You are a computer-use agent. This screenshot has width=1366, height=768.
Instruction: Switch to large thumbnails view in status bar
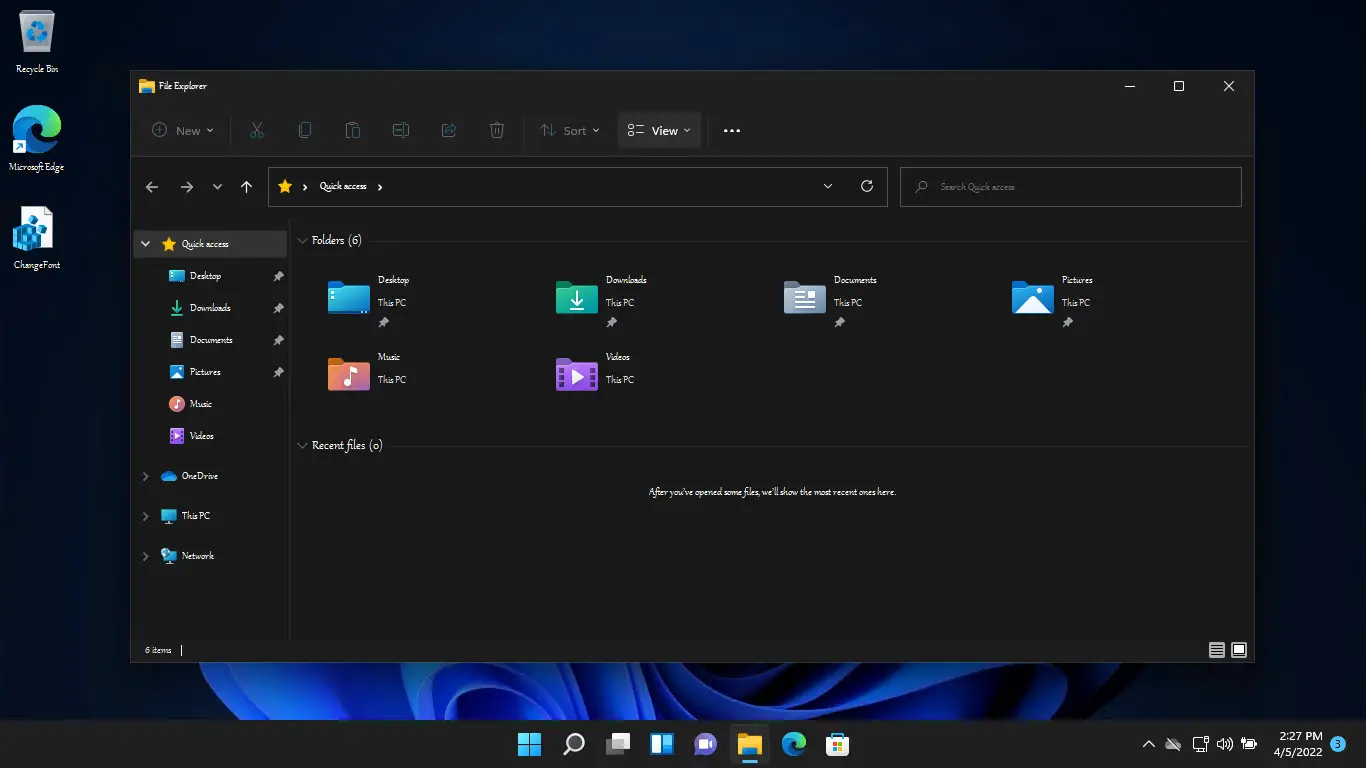[1239, 650]
